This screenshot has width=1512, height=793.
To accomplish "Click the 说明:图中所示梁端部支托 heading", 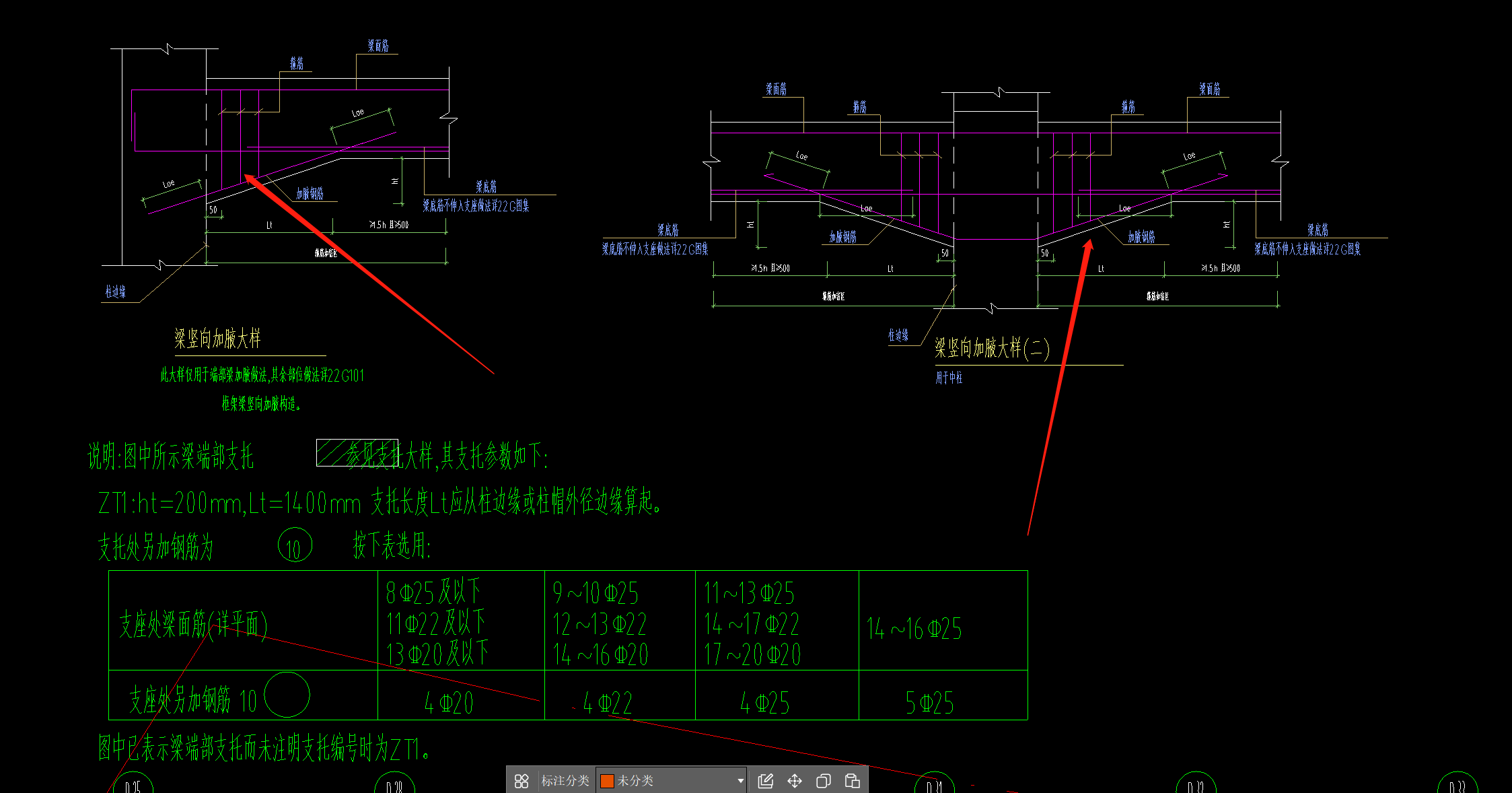I will click(x=171, y=456).
